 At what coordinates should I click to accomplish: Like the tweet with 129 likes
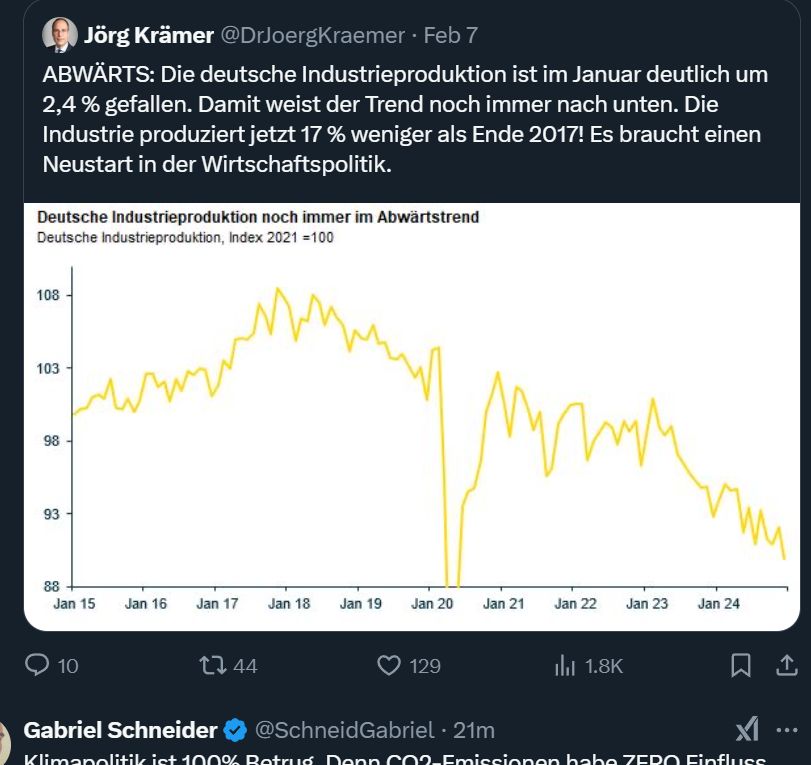tap(389, 666)
